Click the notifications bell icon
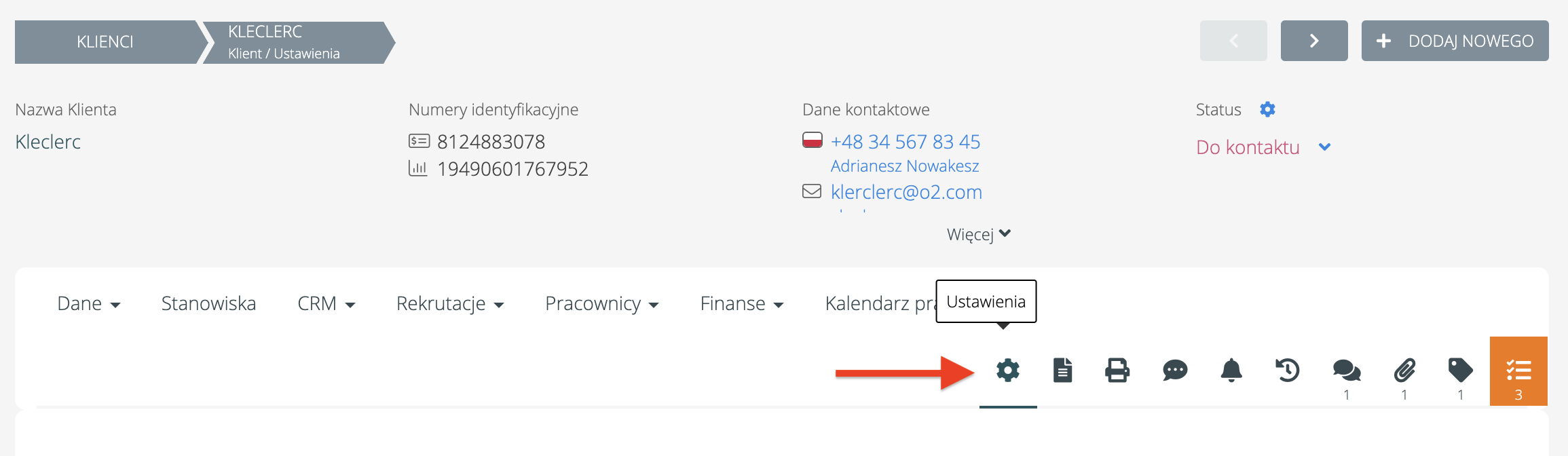 [1231, 370]
